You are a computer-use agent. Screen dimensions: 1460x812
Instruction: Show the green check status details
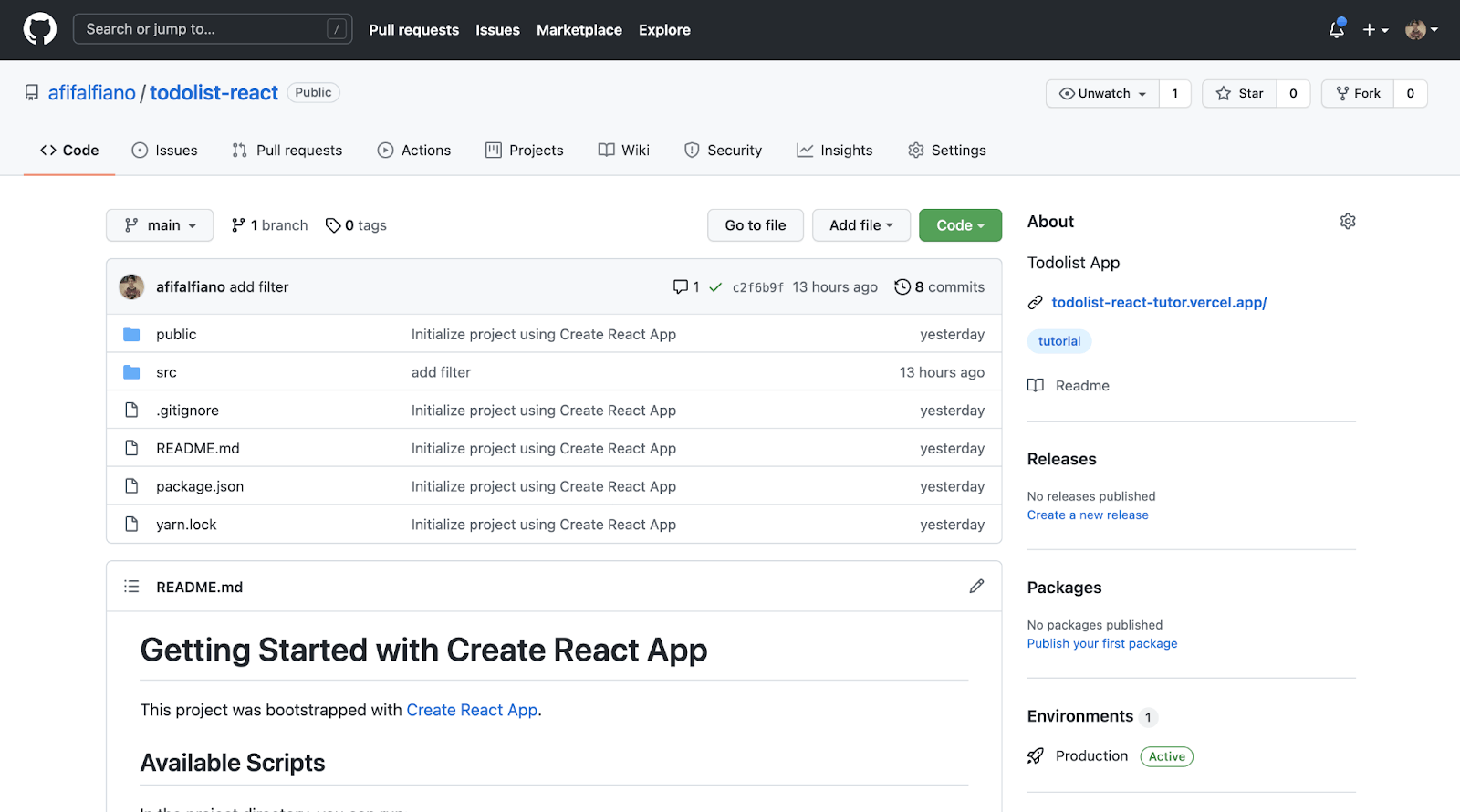pyautogui.click(x=715, y=286)
